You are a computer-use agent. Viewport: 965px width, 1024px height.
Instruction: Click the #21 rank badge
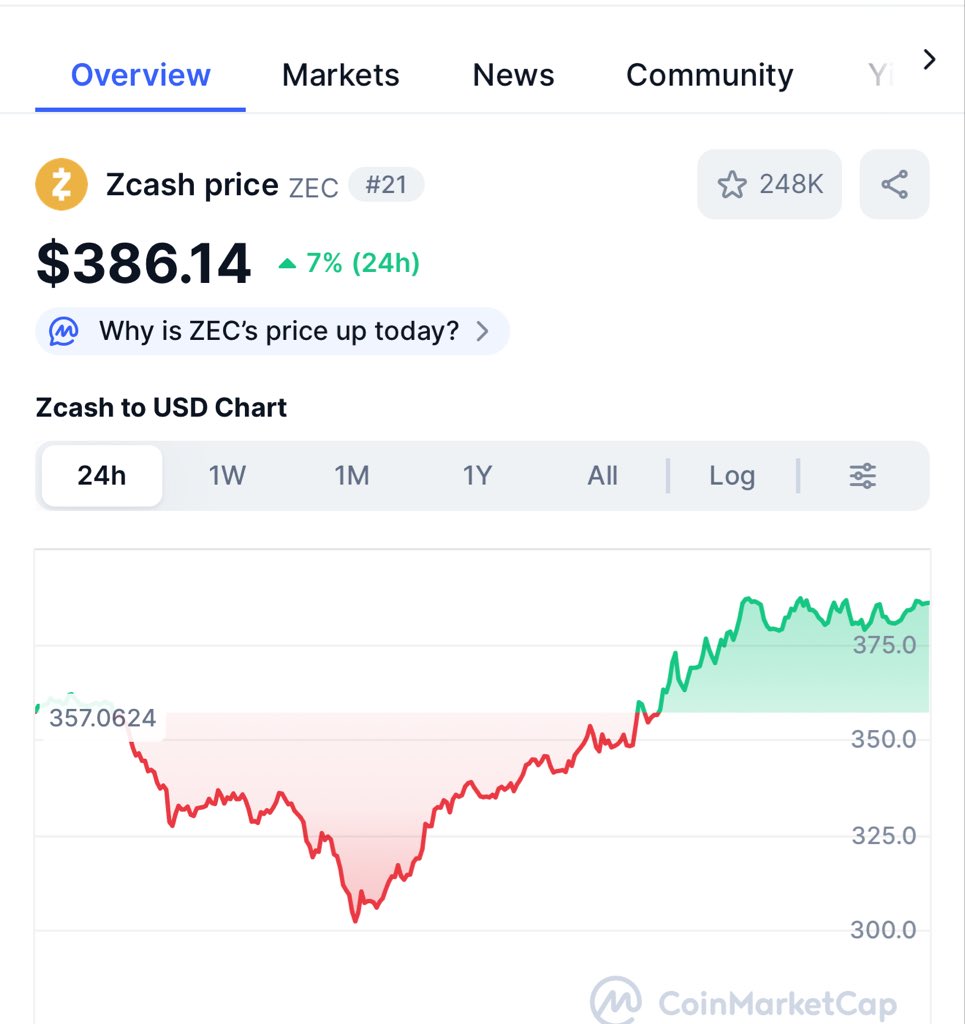point(386,185)
